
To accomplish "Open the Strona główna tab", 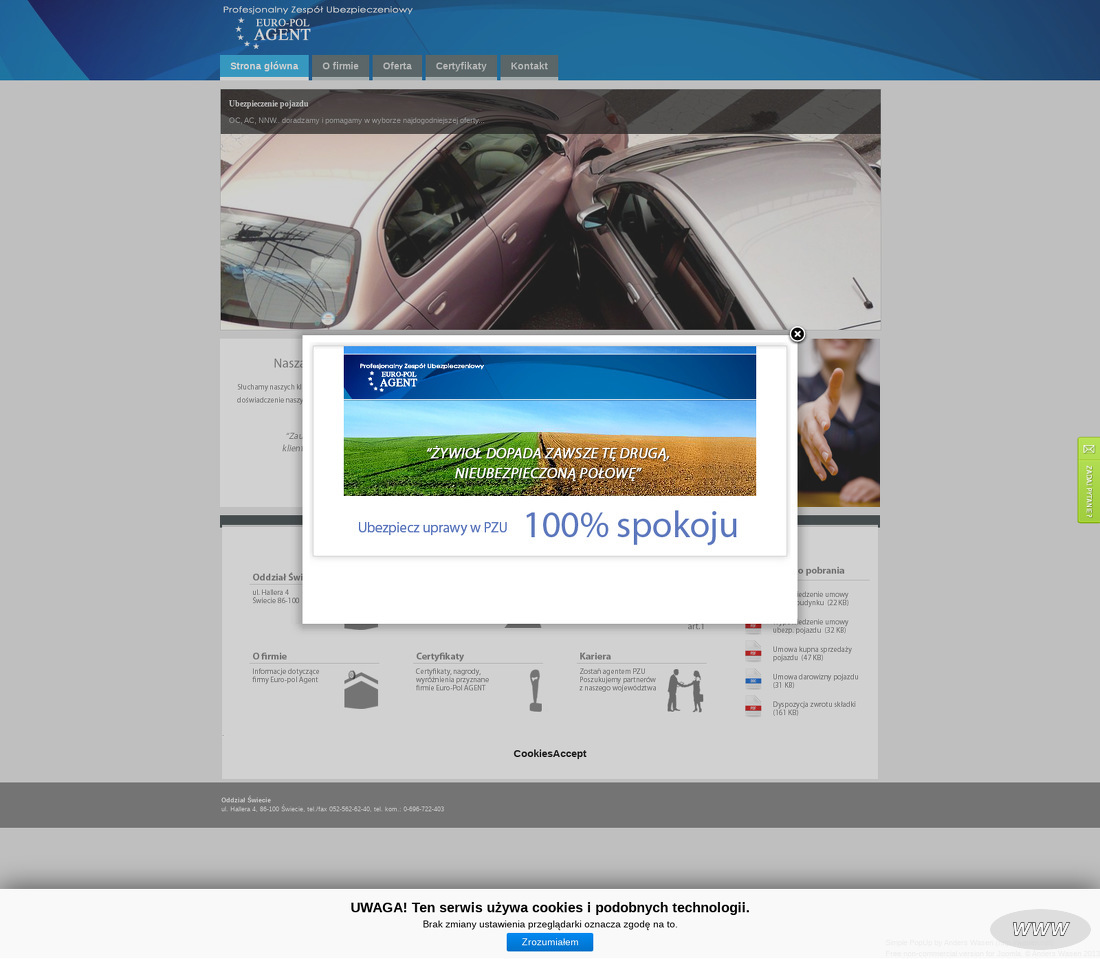I will [x=264, y=67].
